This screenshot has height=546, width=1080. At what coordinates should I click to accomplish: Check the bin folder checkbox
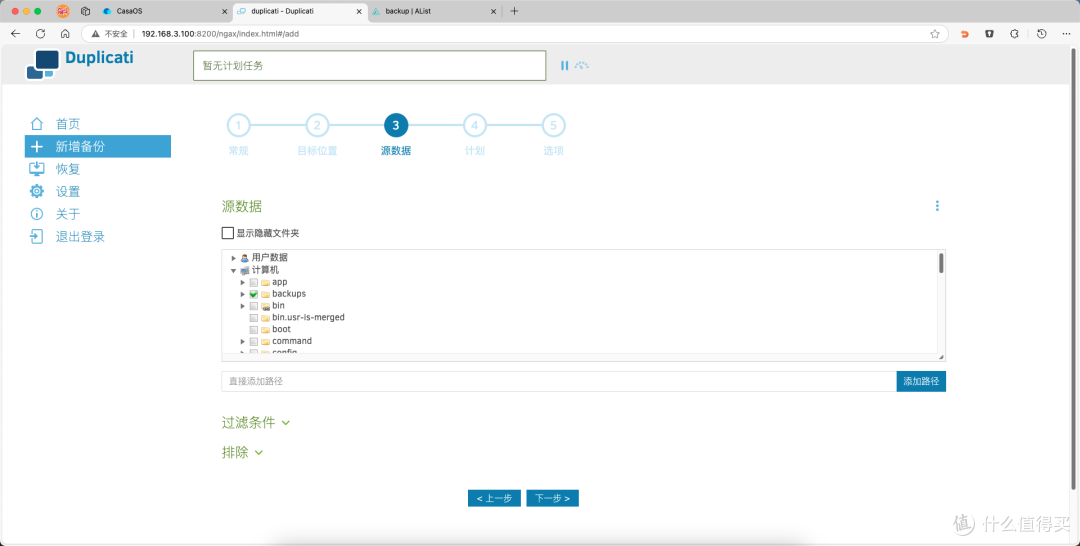253,306
